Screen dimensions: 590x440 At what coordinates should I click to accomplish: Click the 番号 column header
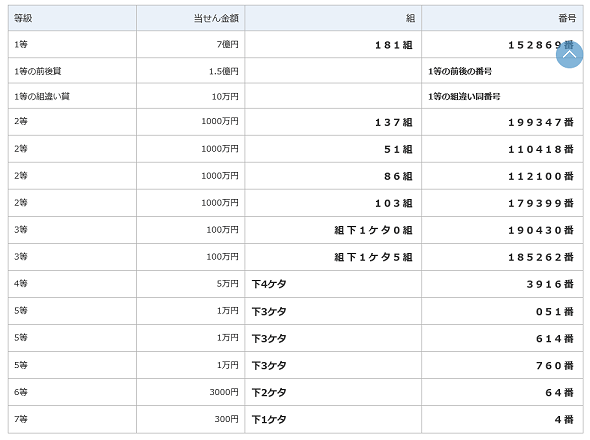coord(567,18)
